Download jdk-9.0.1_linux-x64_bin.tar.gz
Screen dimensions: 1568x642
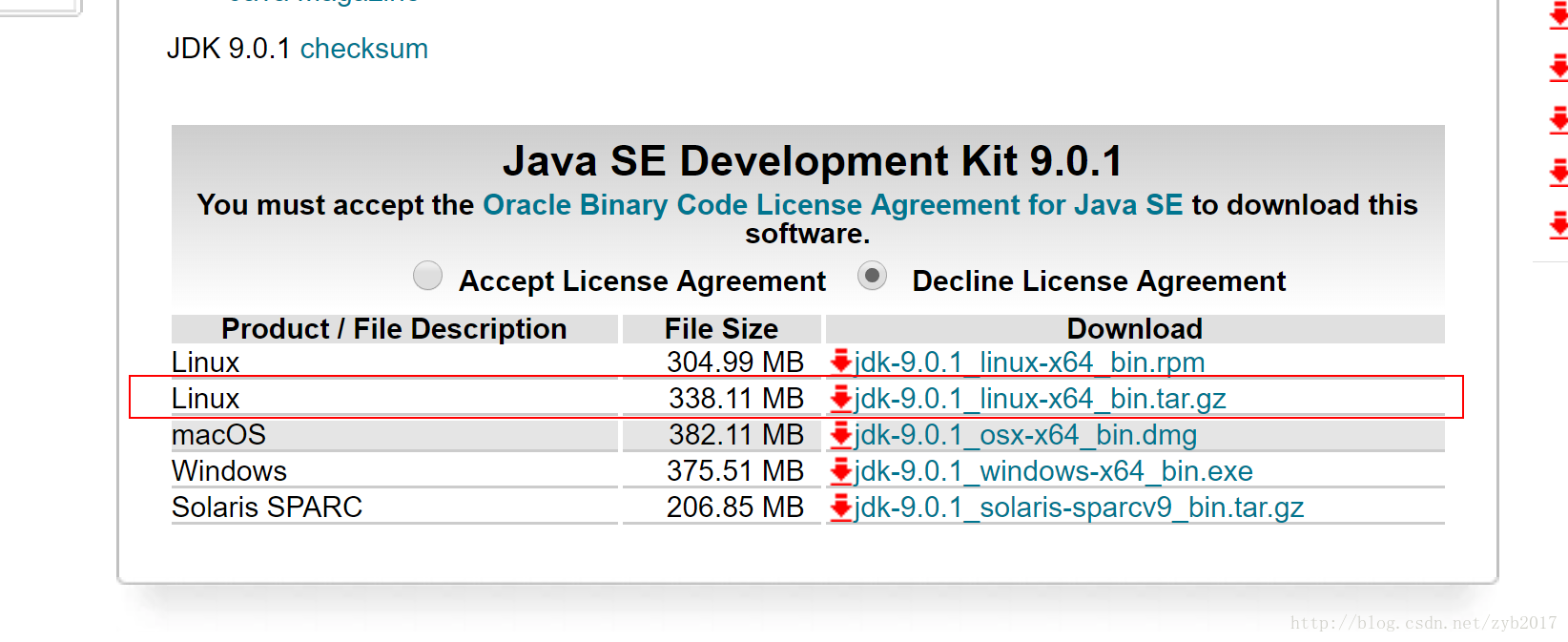coord(1040,399)
